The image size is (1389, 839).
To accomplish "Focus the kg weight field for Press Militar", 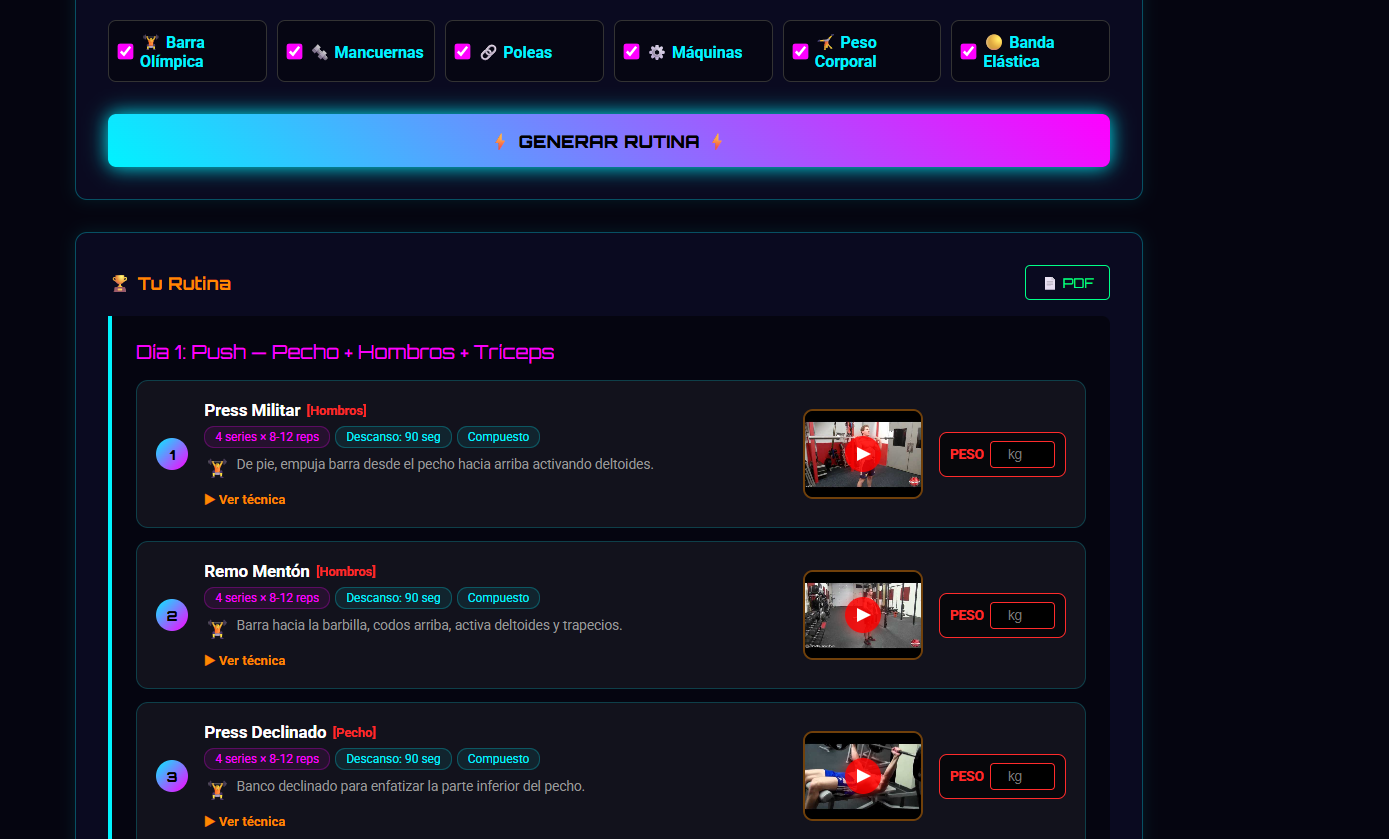I will 1022,454.
